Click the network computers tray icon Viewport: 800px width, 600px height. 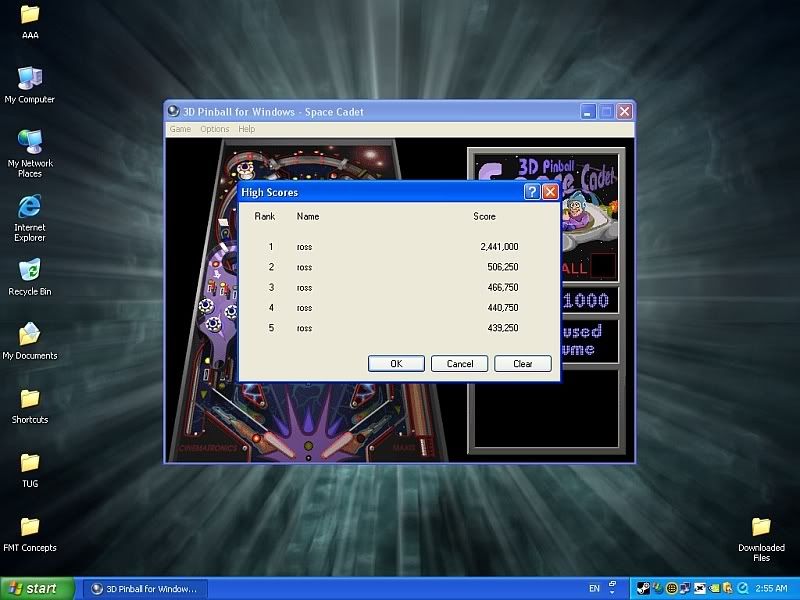pyautogui.click(x=685, y=589)
